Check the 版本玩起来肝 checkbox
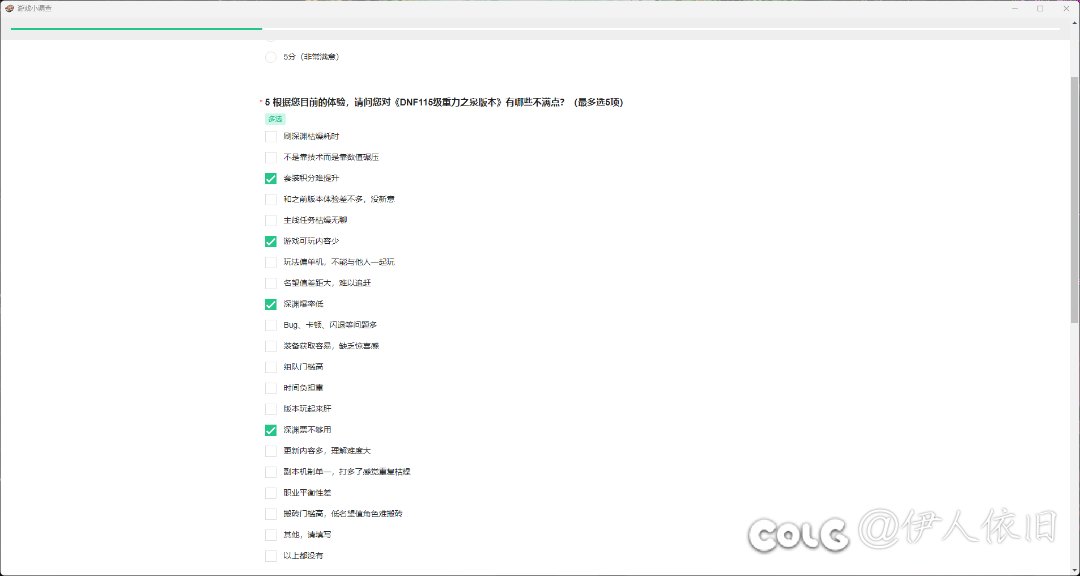The height and width of the screenshot is (576, 1080). click(x=271, y=409)
